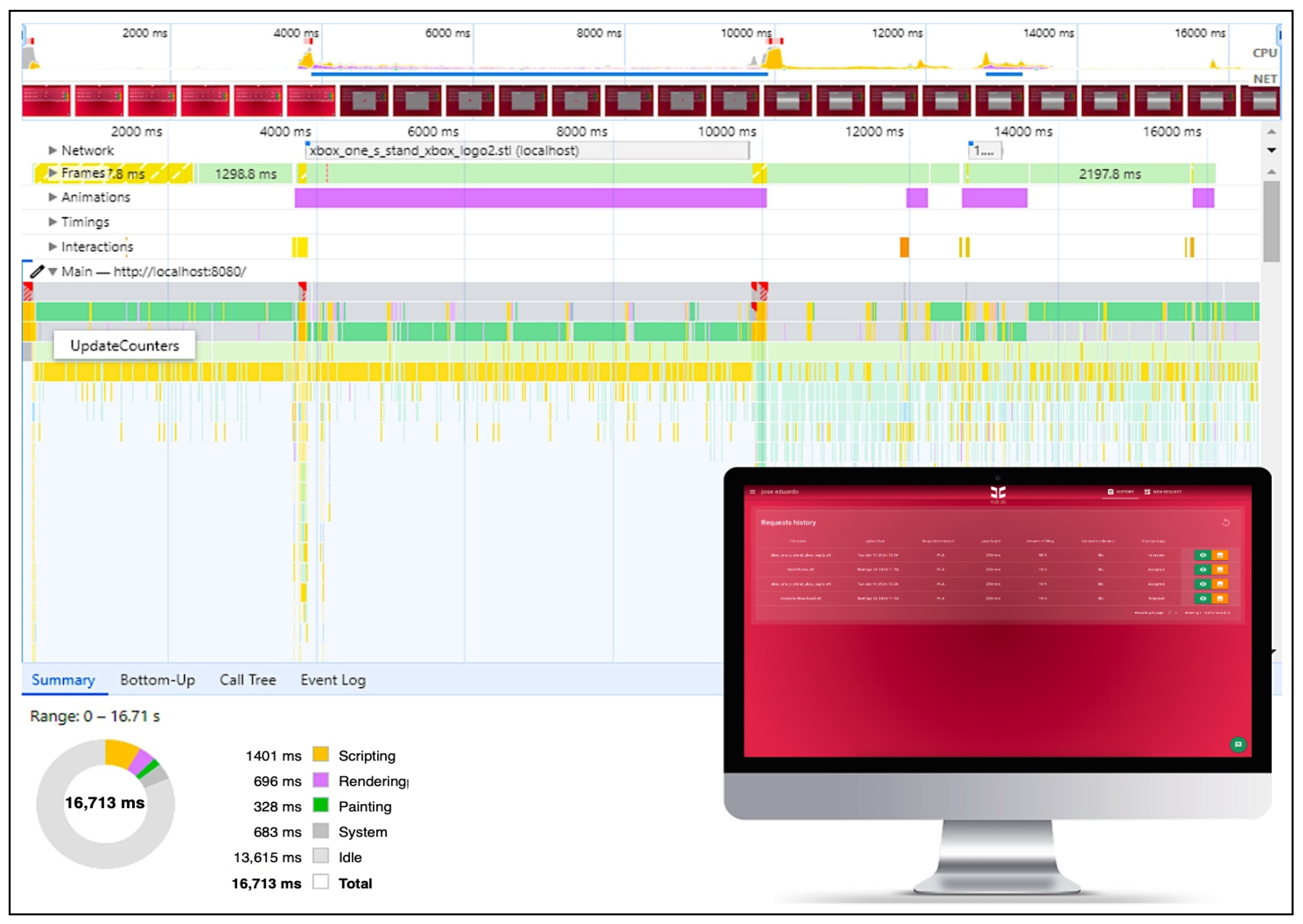
Task: View second request using green eye icon
Action: [x=1203, y=569]
